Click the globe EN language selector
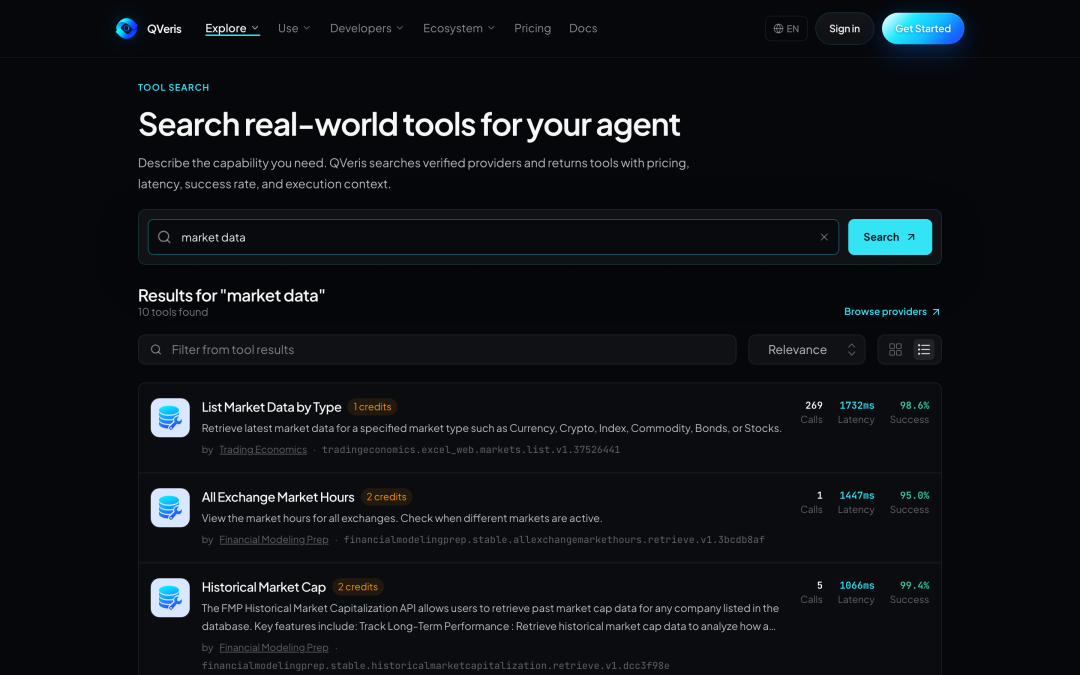 (x=786, y=28)
